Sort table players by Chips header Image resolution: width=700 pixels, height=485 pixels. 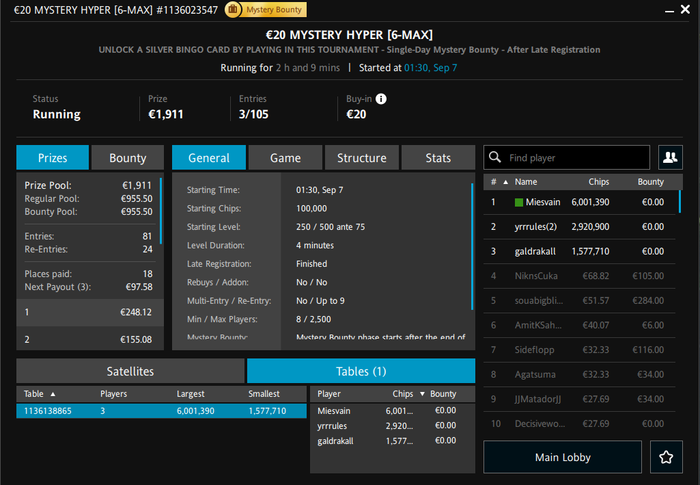[x=403, y=394]
